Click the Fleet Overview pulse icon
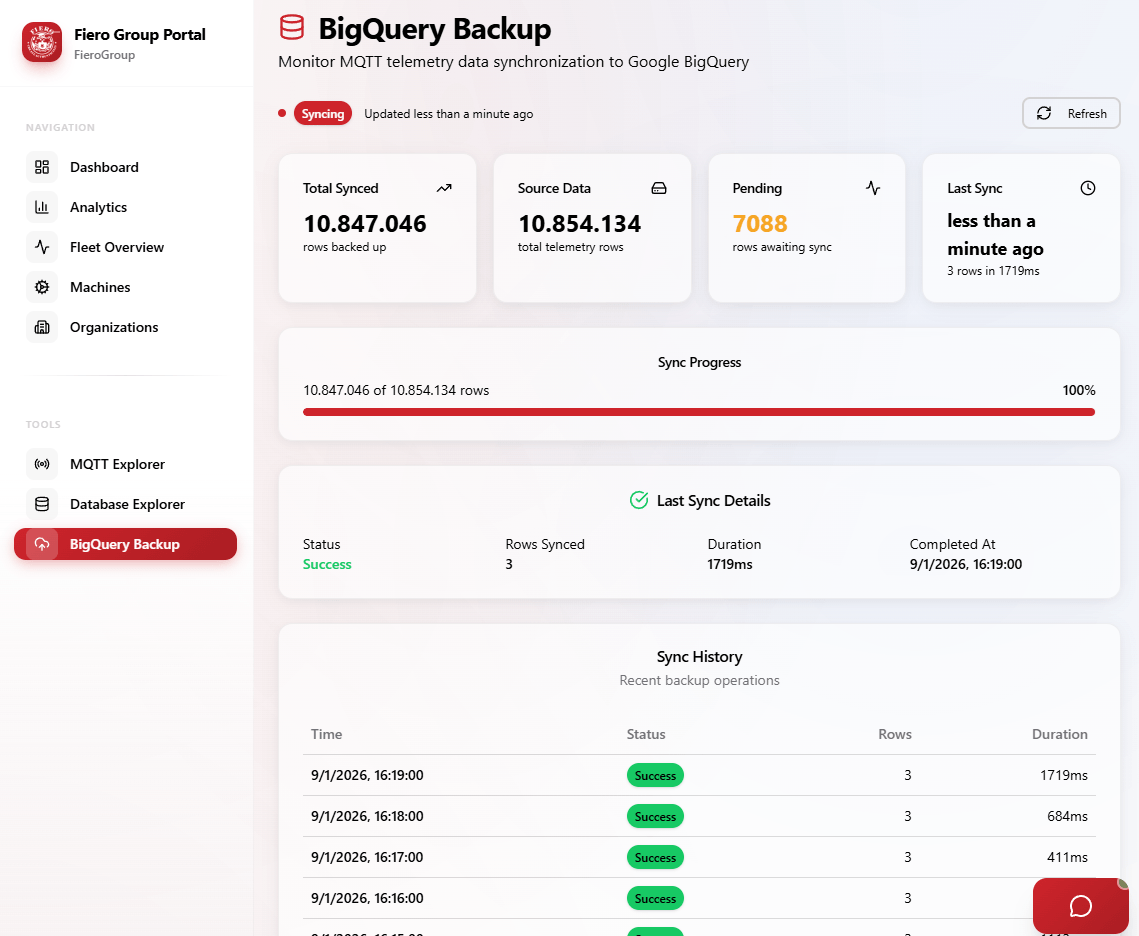Viewport: 1139px width, 936px height. (42, 247)
